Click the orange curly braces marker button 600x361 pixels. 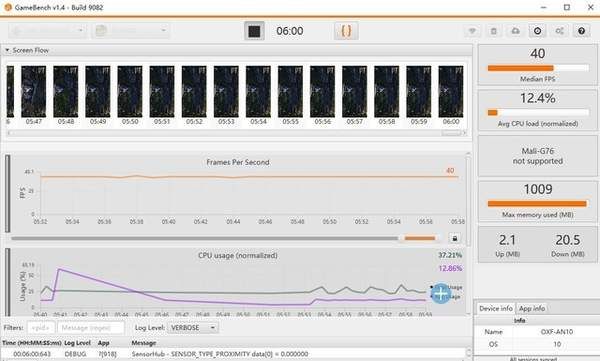click(346, 31)
